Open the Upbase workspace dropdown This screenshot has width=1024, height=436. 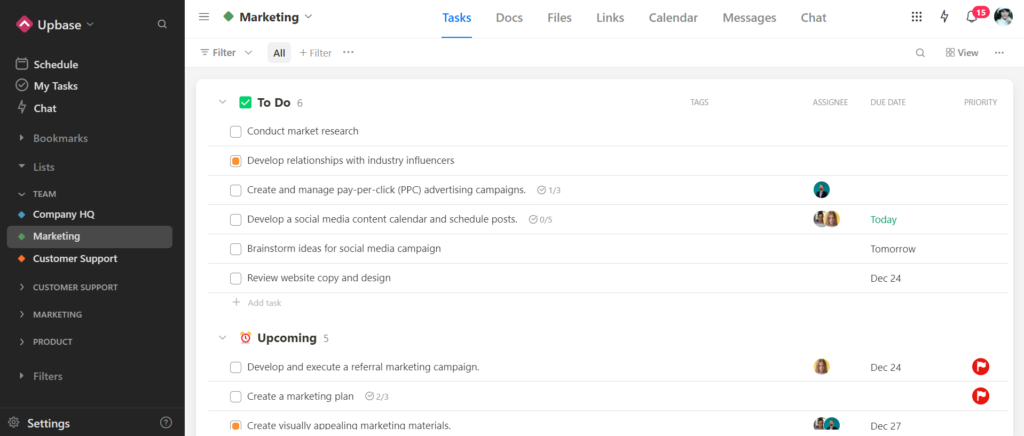[90, 25]
